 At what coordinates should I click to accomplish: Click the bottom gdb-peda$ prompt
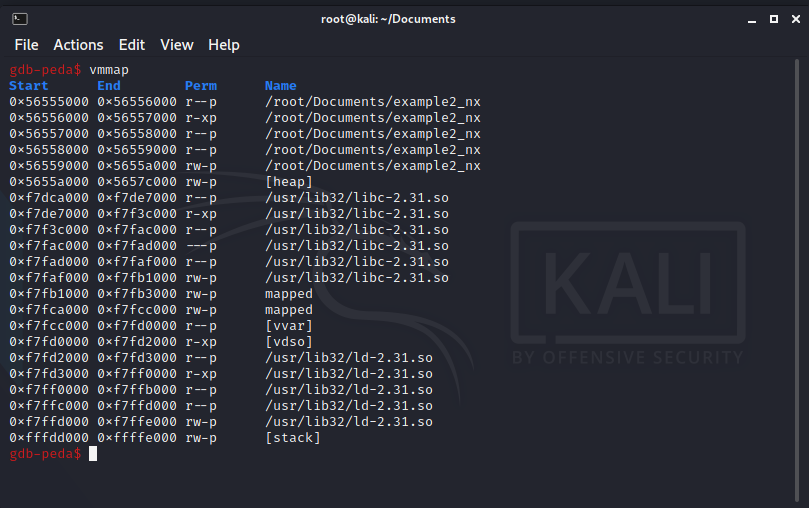coord(45,454)
